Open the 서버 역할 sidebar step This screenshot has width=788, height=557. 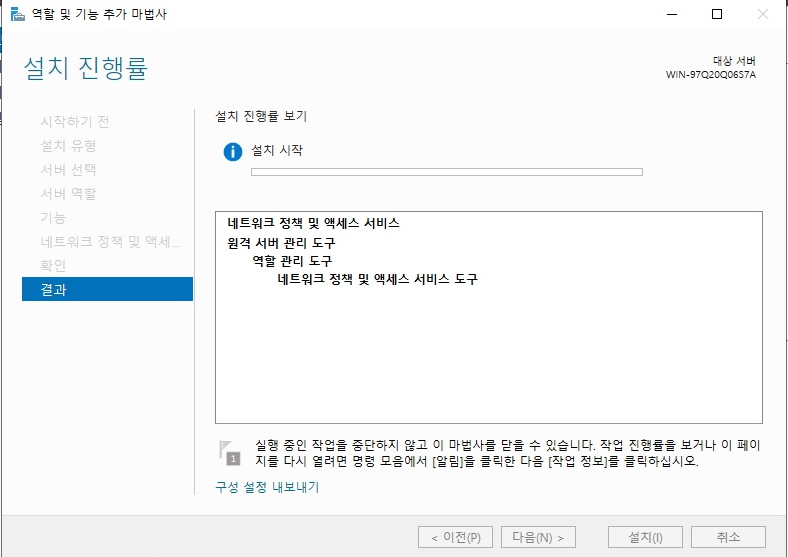tap(68, 194)
